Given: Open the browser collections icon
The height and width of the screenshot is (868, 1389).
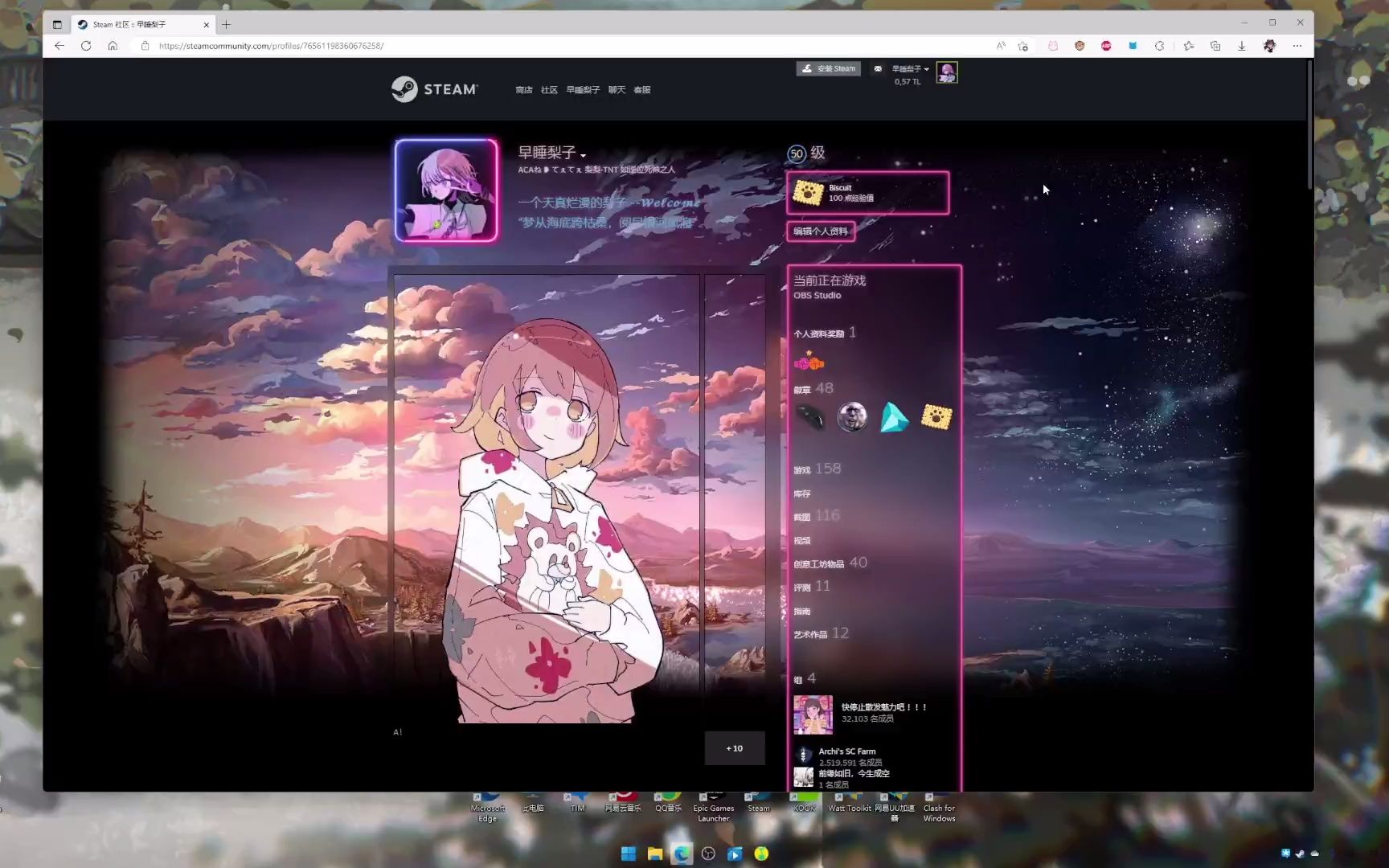Looking at the screenshot, I should (1215, 46).
